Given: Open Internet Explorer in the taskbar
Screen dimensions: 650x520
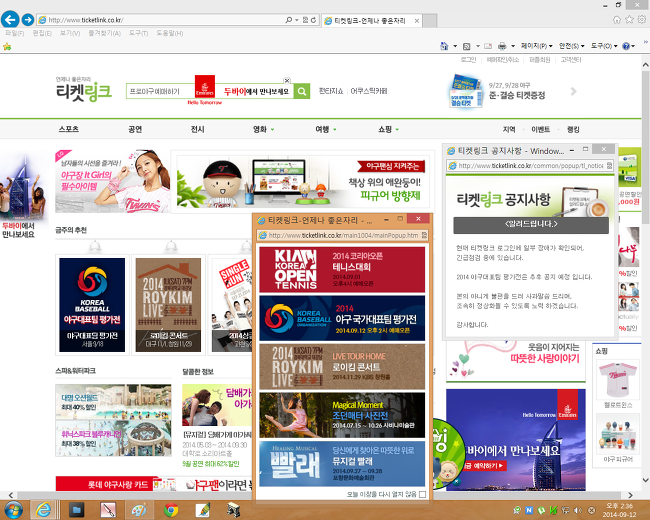Looking at the screenshot, I should [43, 510].
